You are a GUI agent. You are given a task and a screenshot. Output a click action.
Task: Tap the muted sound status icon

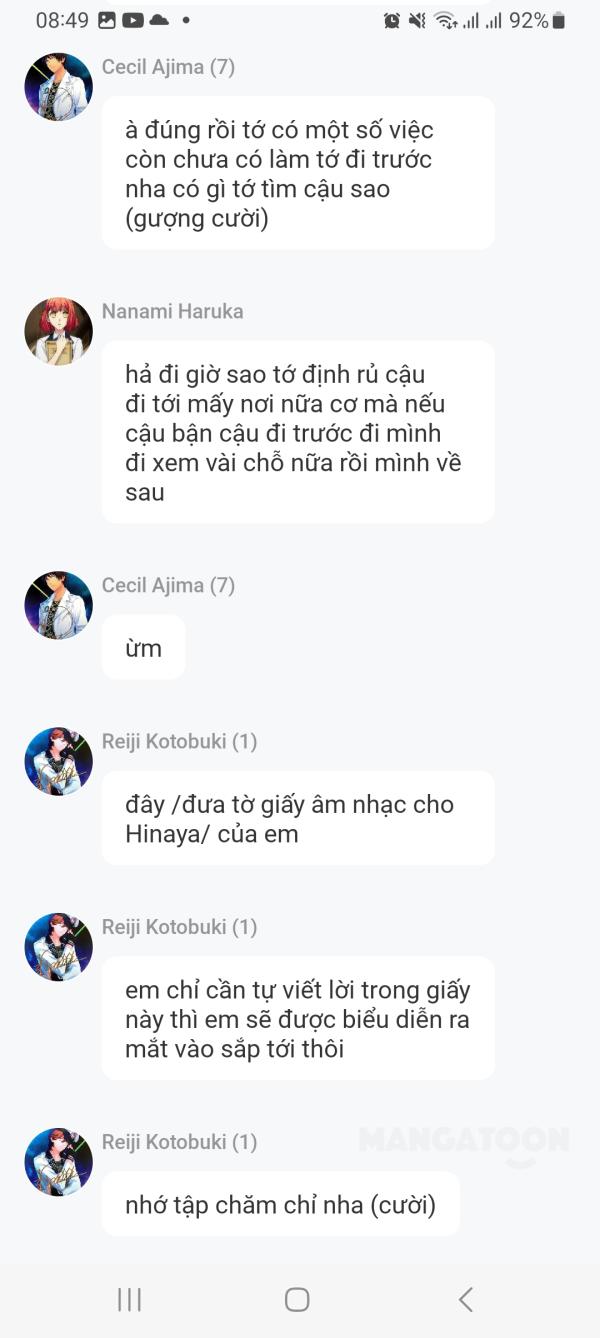click(x=418, y=20)
